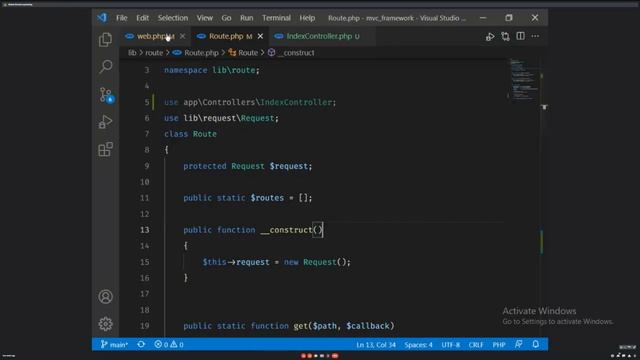The image size is (640, 360).
Task: Change line ending via CRLF
Action: point(476,345)
